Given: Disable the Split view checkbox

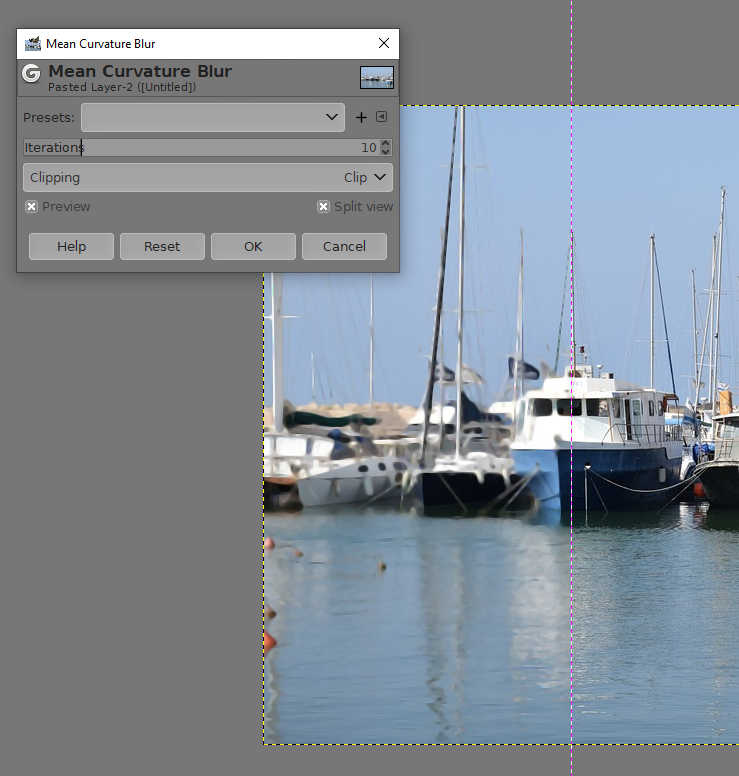Looking at the screenshot, I should (x=323, y=206).
